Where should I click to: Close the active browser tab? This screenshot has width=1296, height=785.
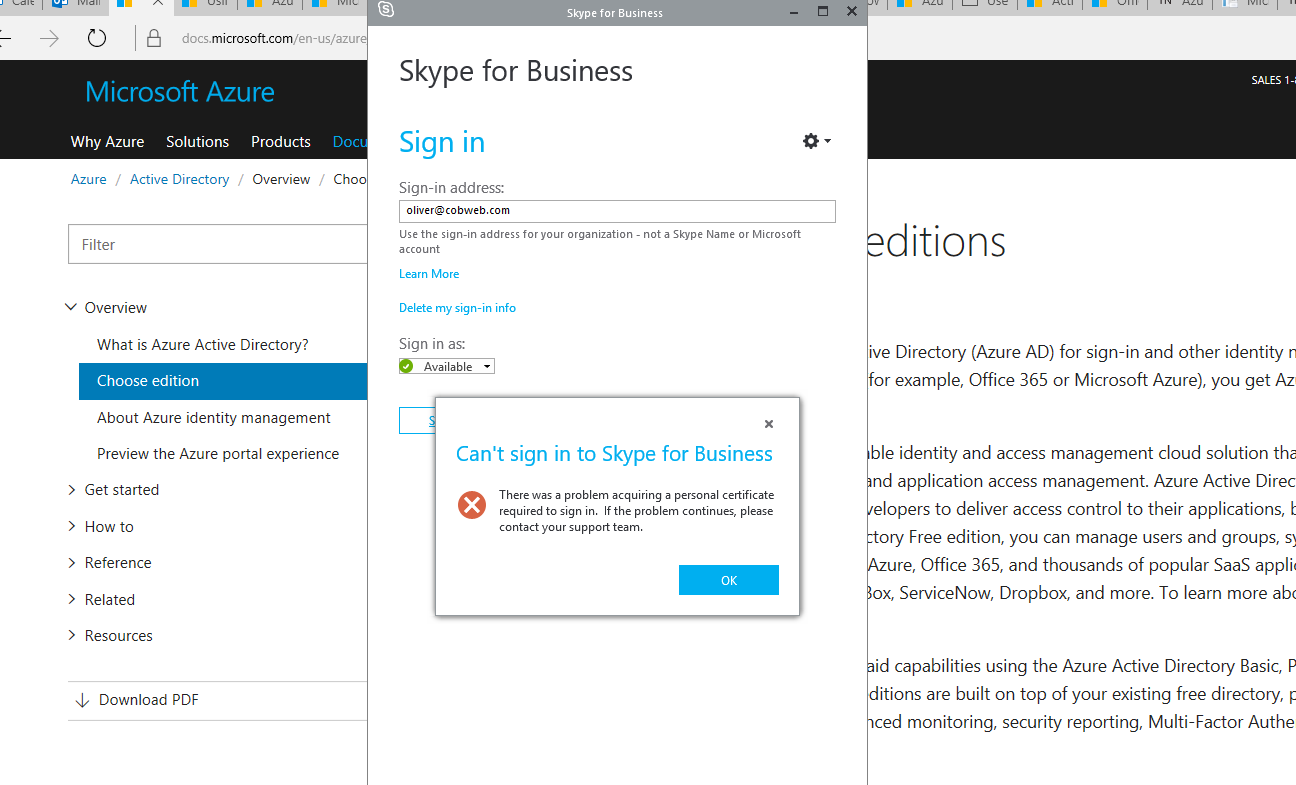point(158,5)
